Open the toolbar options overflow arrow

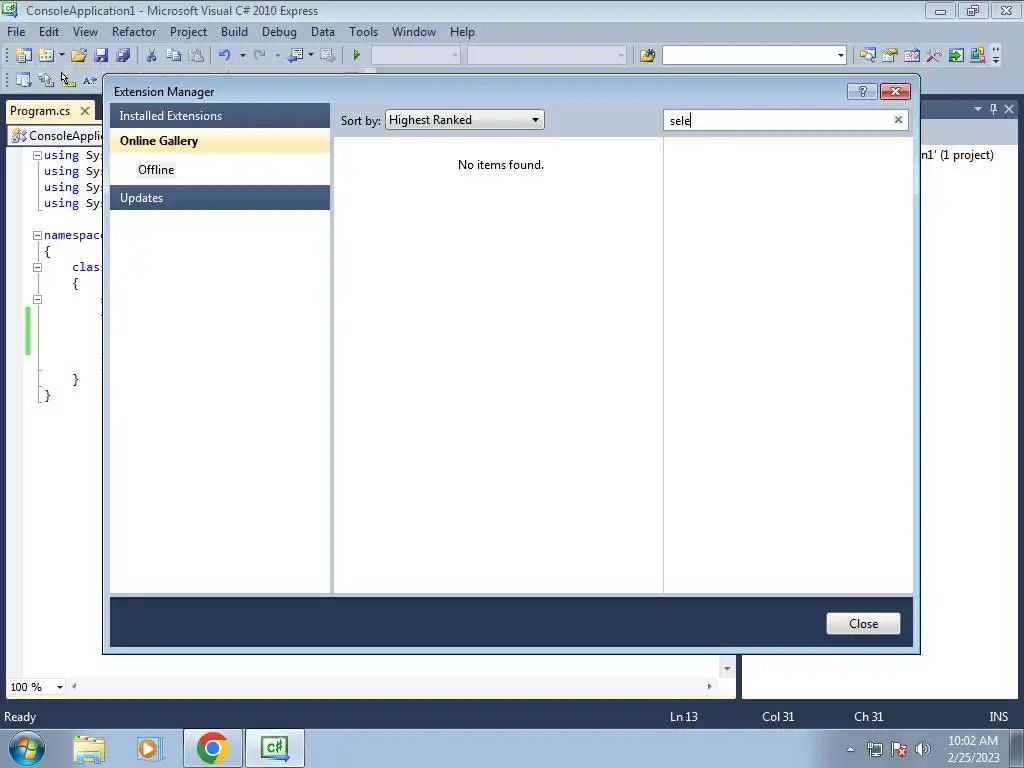coord(996,56)
